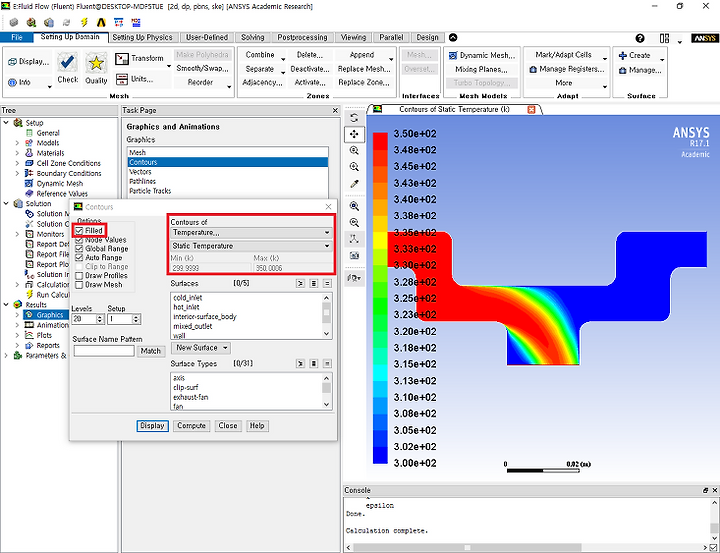The height and width of the screenshot is (553, 720).
Task: Expand the Cell Zone Conditions node
Action: 17,163
